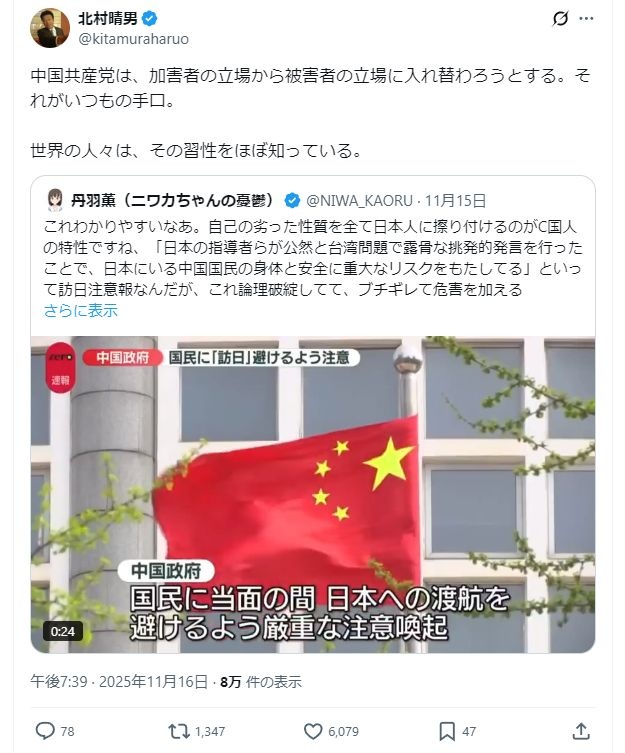Click verified badge next to 丹羽薫

click(292, 200)
